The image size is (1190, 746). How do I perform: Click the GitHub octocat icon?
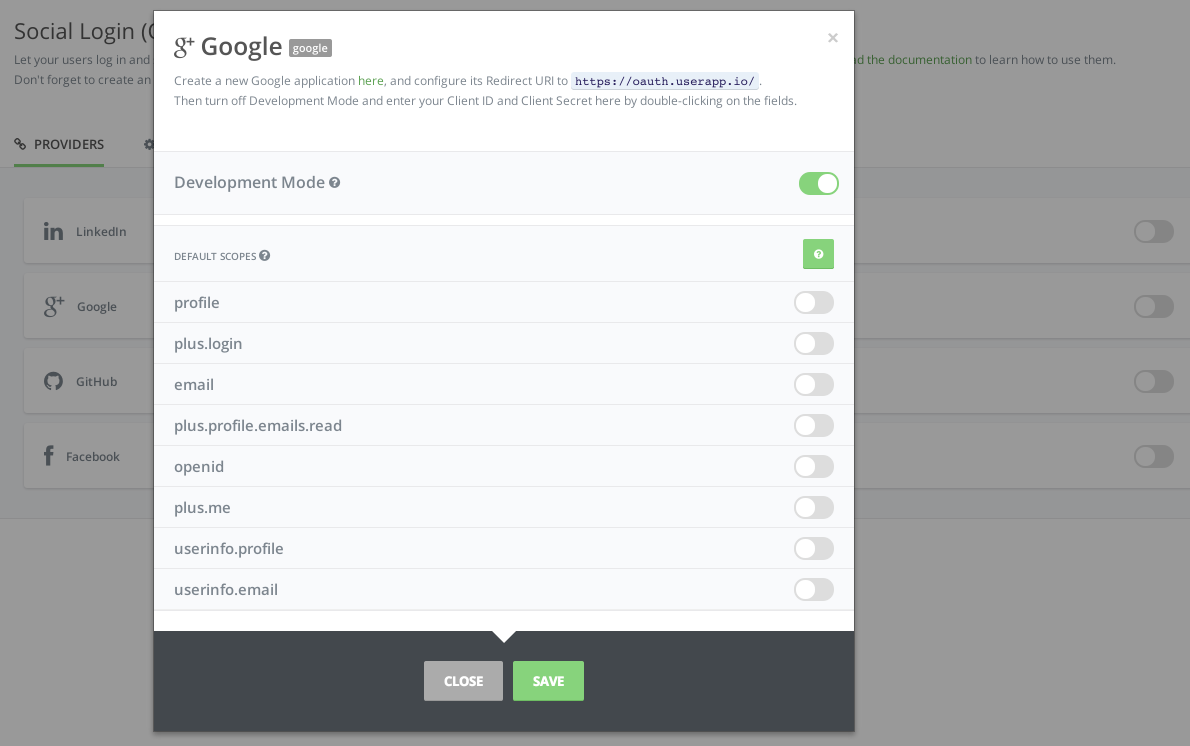(x=53, y=381)
